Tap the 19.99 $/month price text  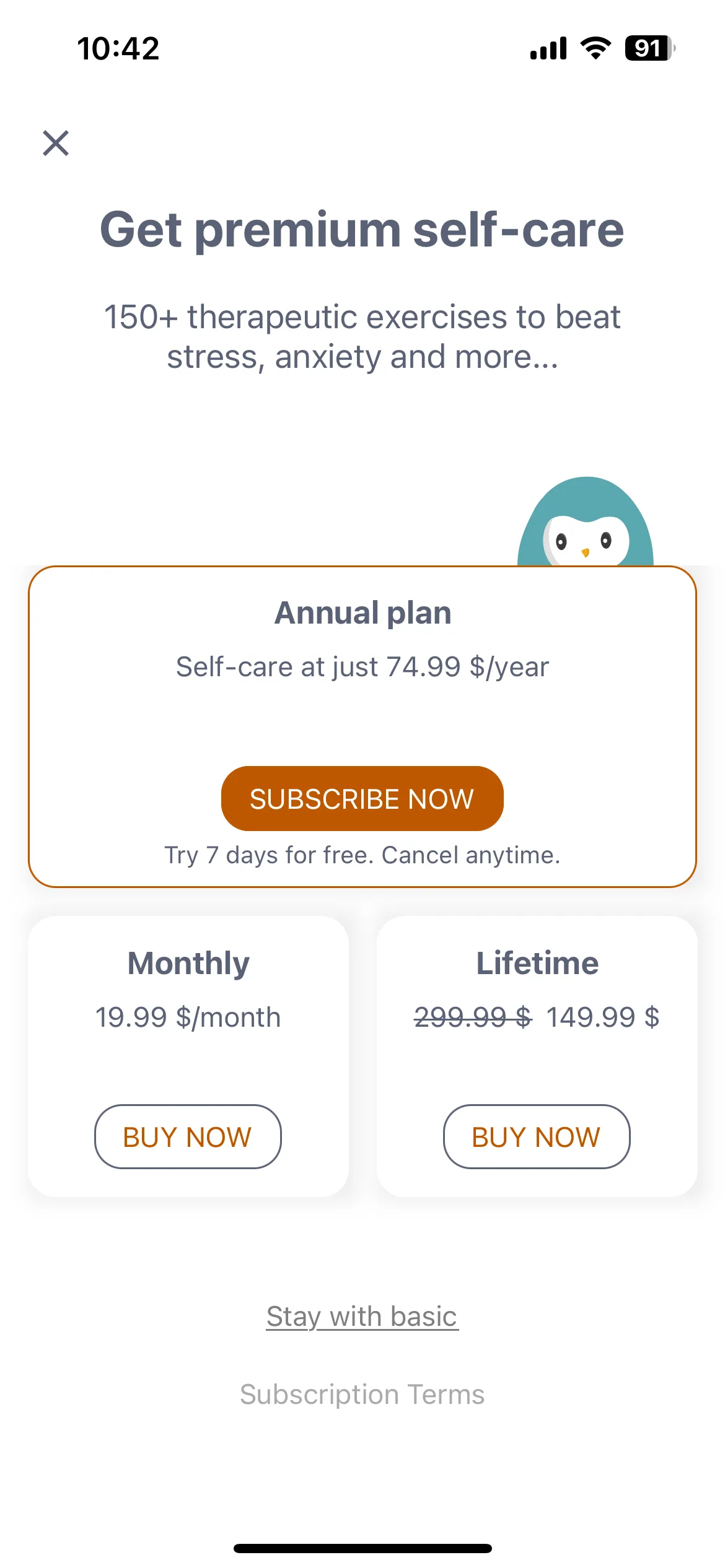[188, 1017]
